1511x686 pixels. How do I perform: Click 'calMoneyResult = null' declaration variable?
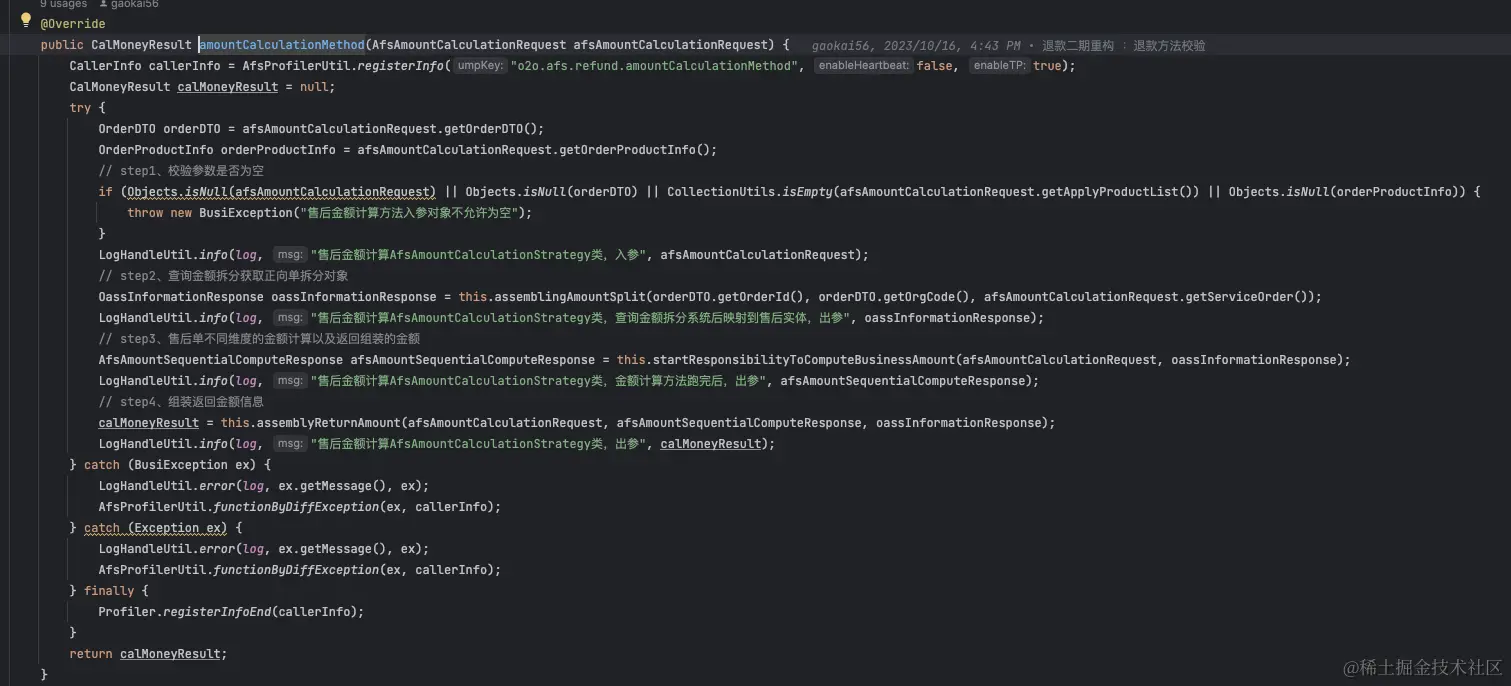tap(228, 87)
